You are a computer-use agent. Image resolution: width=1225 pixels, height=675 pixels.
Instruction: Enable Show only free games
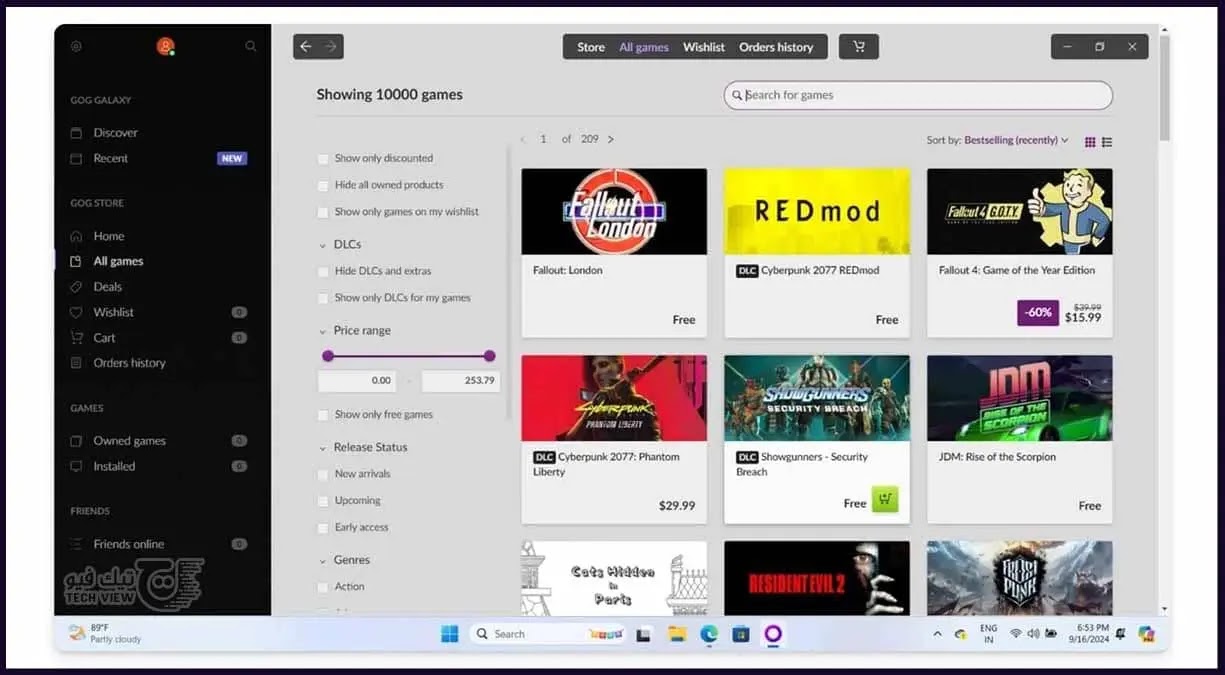coord(323,415)
